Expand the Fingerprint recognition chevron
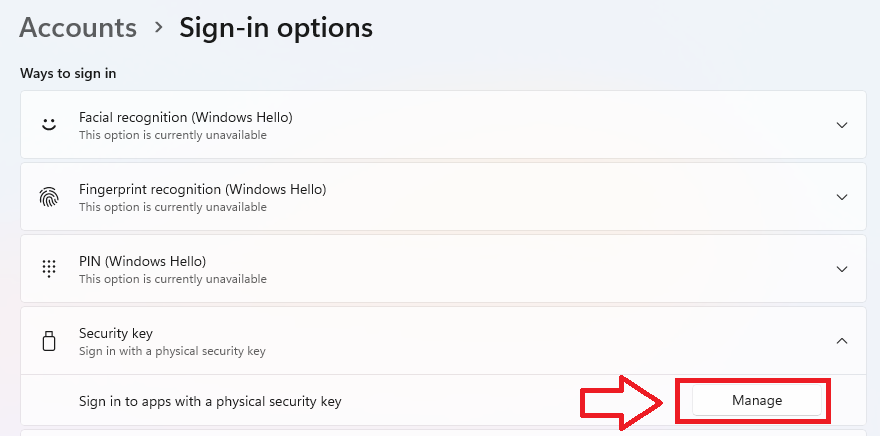The image size is (880, 436). (x=842, y=197)
